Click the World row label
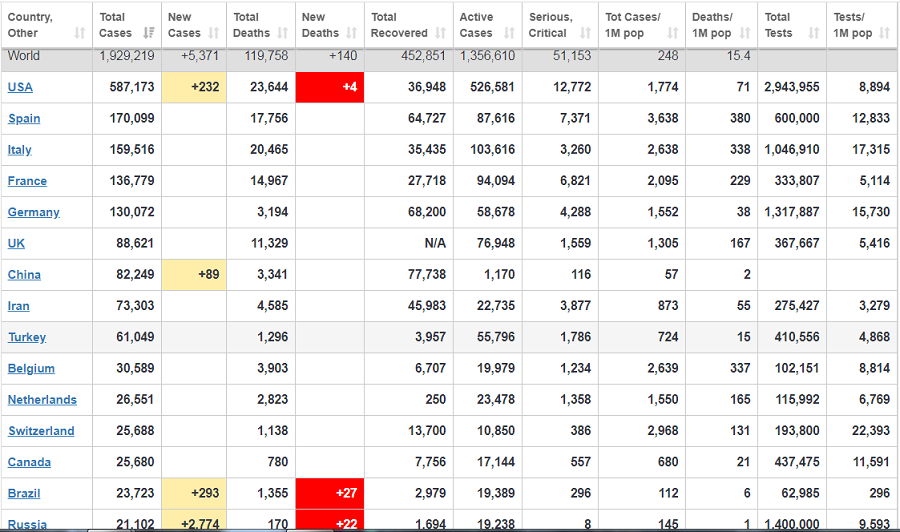 (24, 56)
